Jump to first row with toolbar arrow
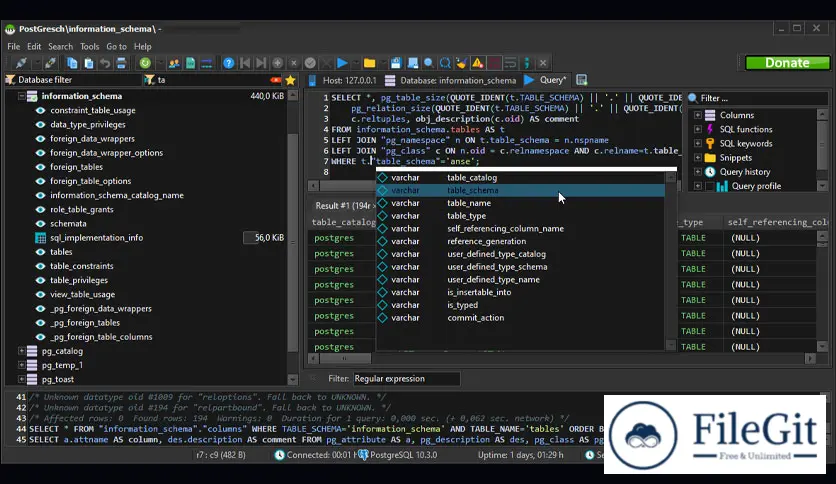This screenshot has width=836, height=484. tap(245, 63)
